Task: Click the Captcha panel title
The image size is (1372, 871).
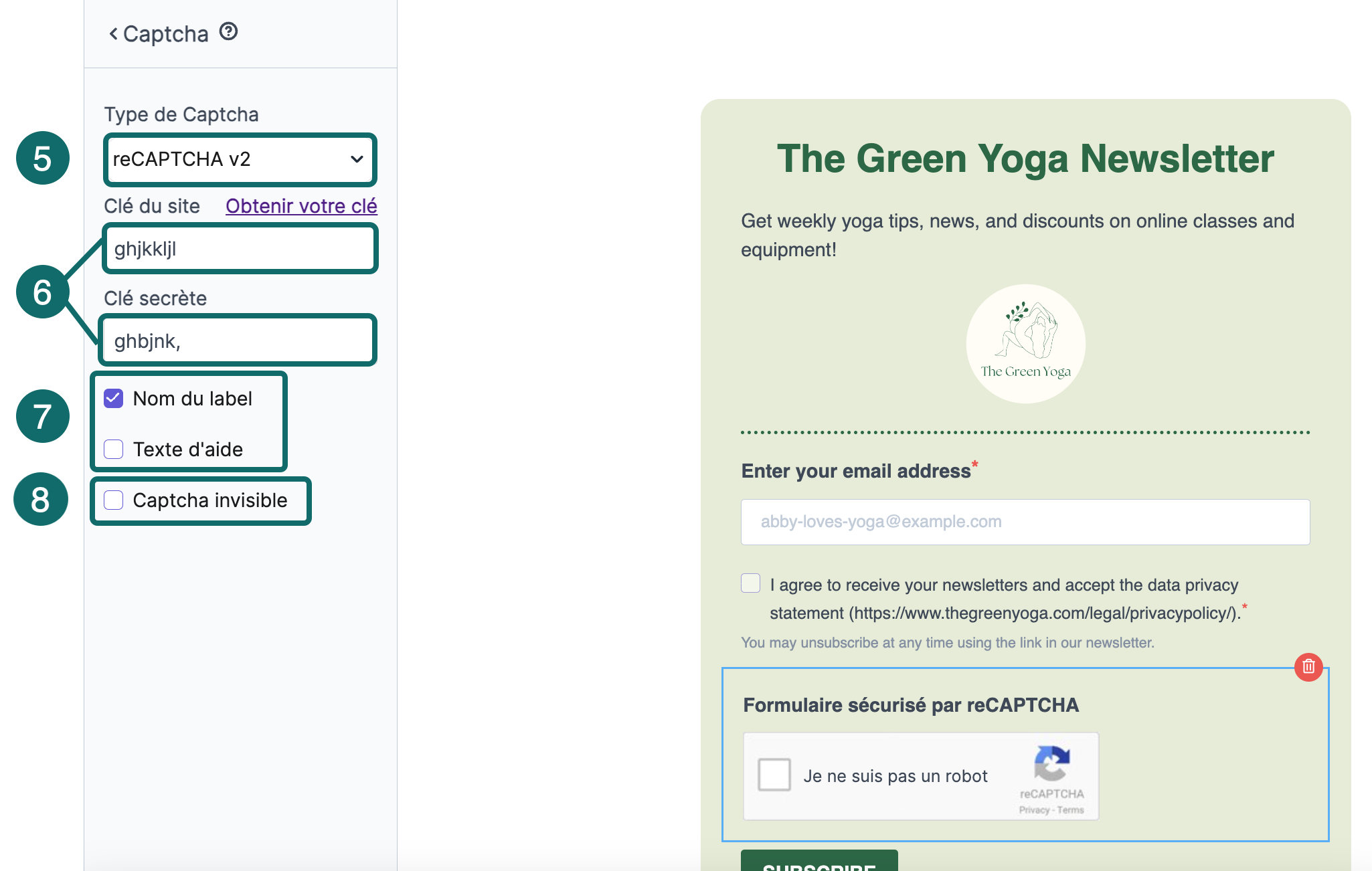Action: coord(166,33)
